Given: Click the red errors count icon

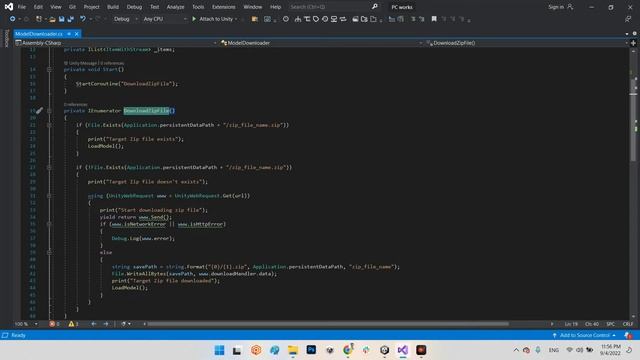Looking at the screenshot, I should [52, 324].
